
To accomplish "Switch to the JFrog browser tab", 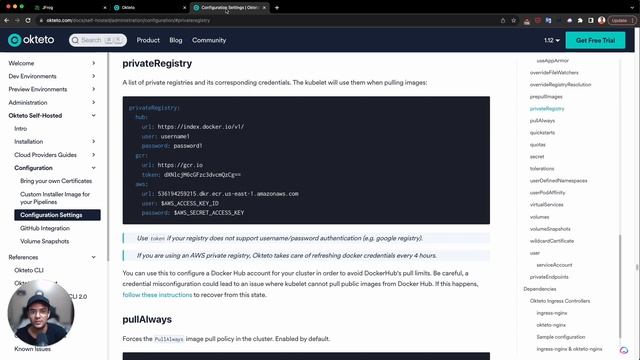I will [x=69, y=7].
